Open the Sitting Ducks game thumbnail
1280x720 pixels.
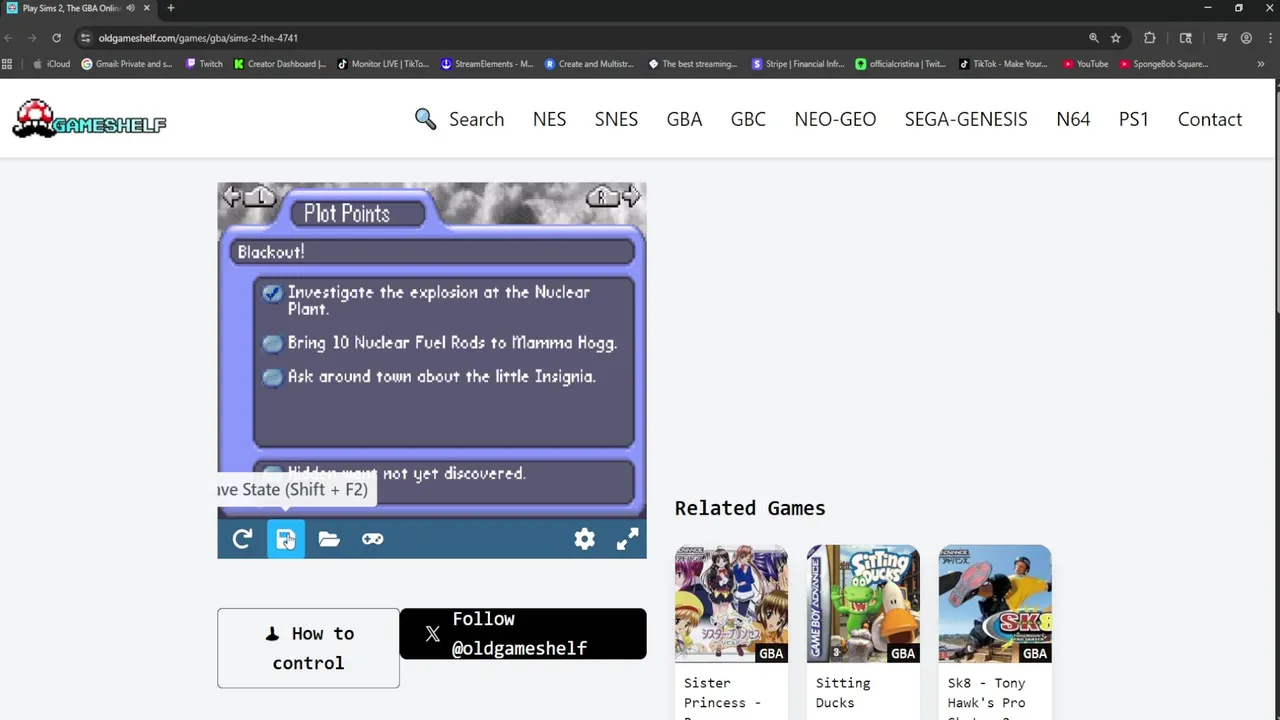(863, 604)
